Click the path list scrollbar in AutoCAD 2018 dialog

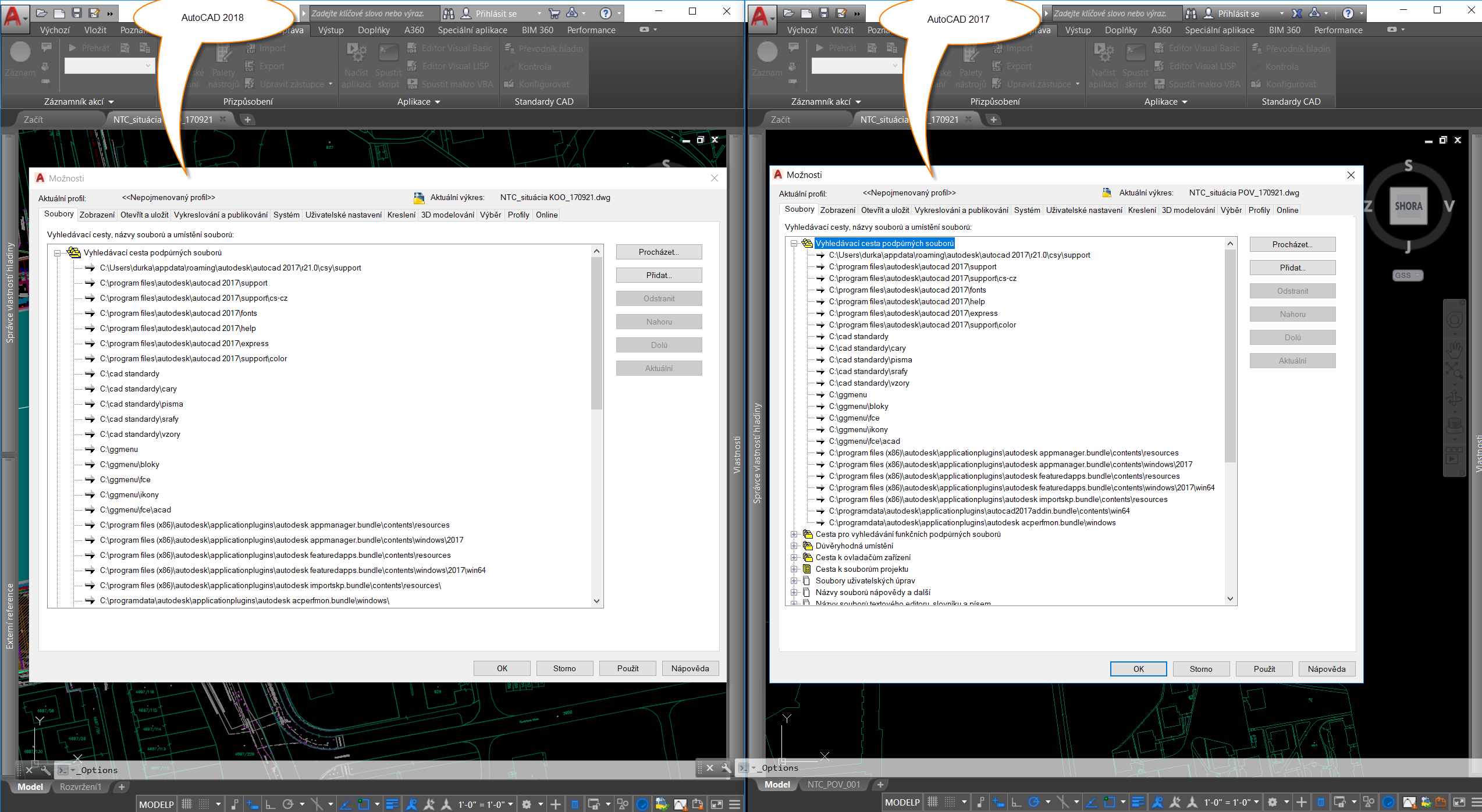click(x=596, y=426)
